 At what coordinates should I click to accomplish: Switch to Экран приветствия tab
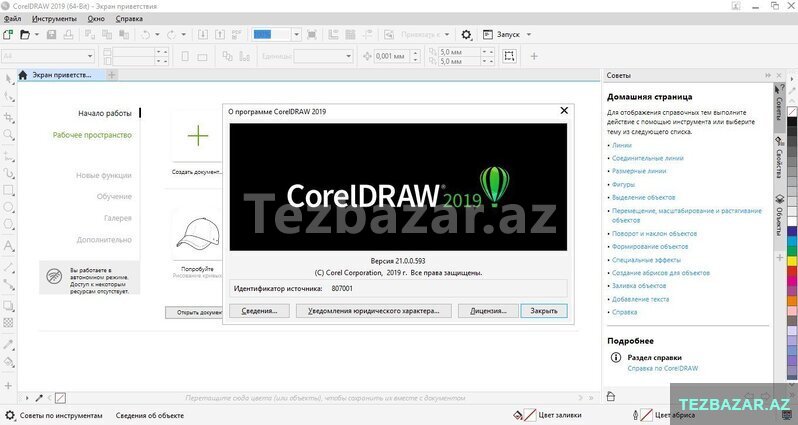click(x=62, y=75)
